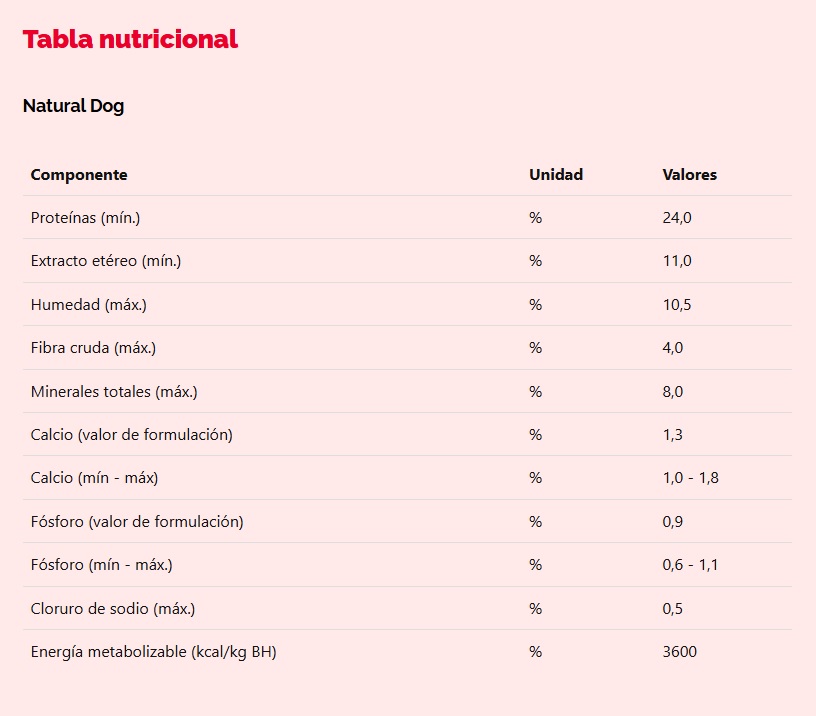Click the Valores column header

[x=690, y=174]
